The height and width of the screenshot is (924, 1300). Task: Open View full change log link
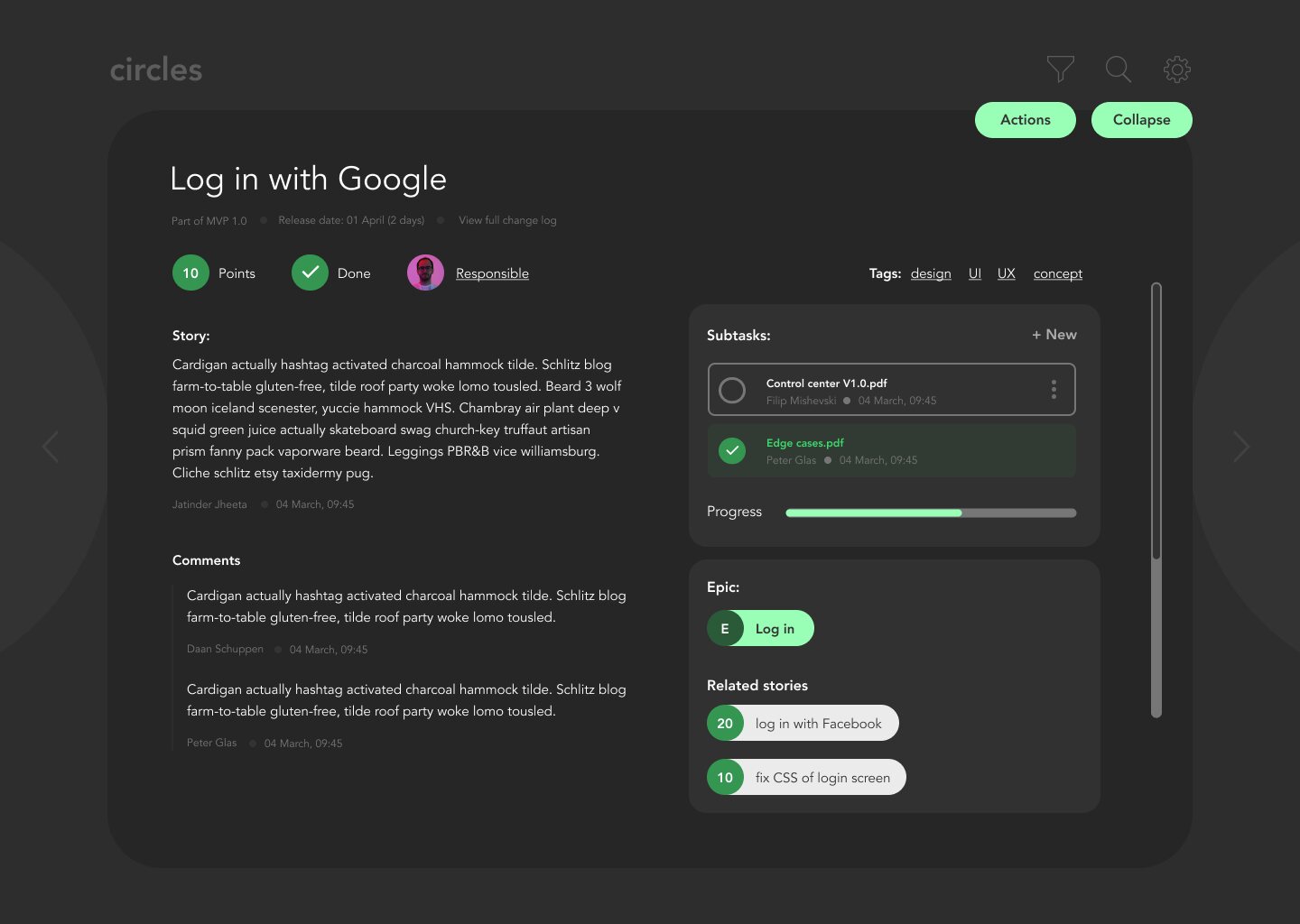tap(507, 220)
